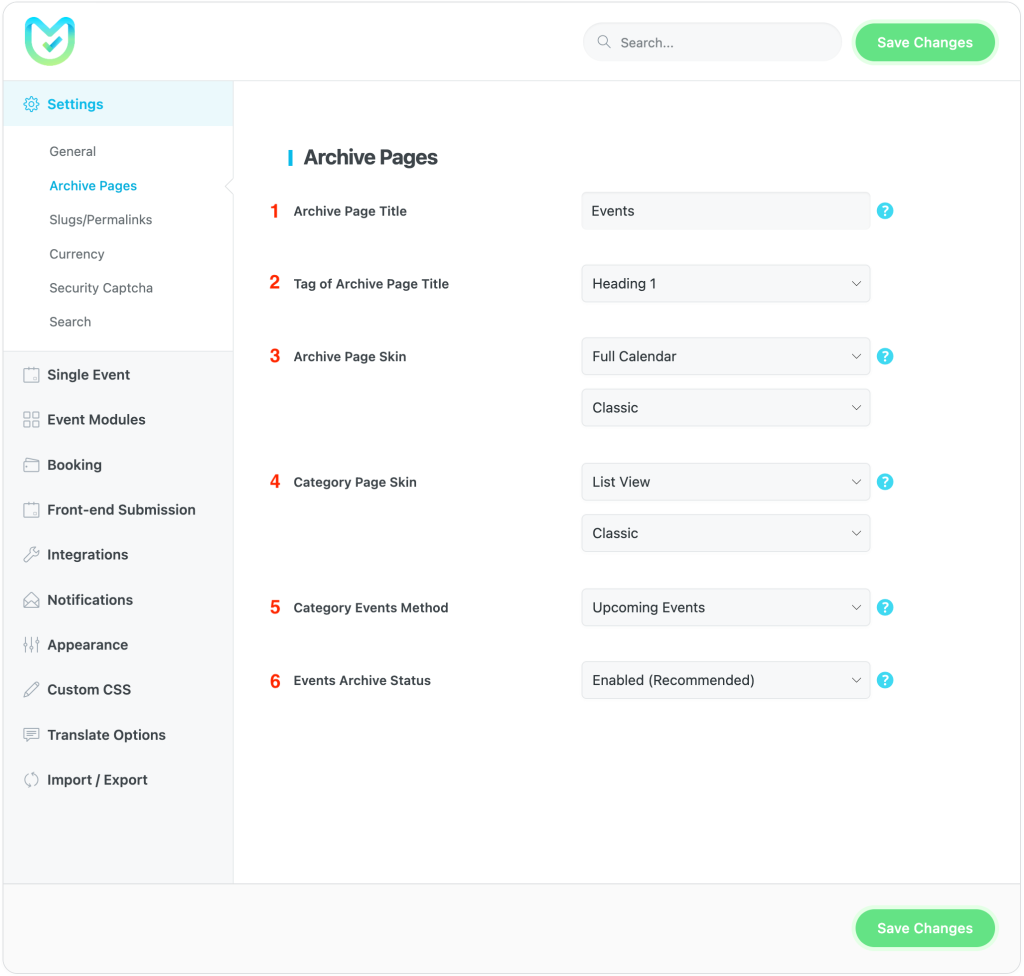This screenshot has width=1024, height=976.
Task: Expand the List View skin dropdown
Action: click(x=725, y=482)
